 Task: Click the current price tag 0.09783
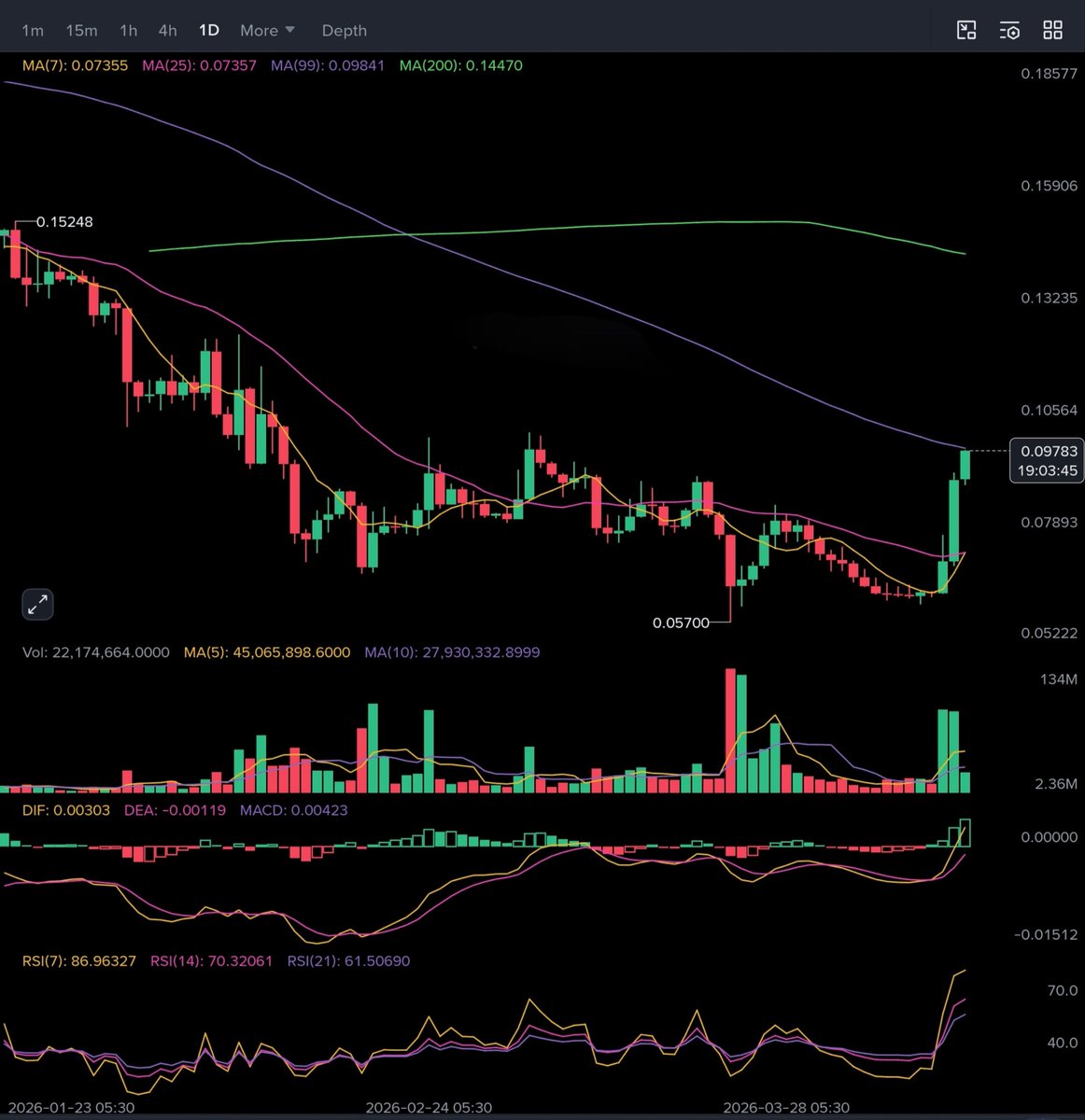(x=1047, y=452)
